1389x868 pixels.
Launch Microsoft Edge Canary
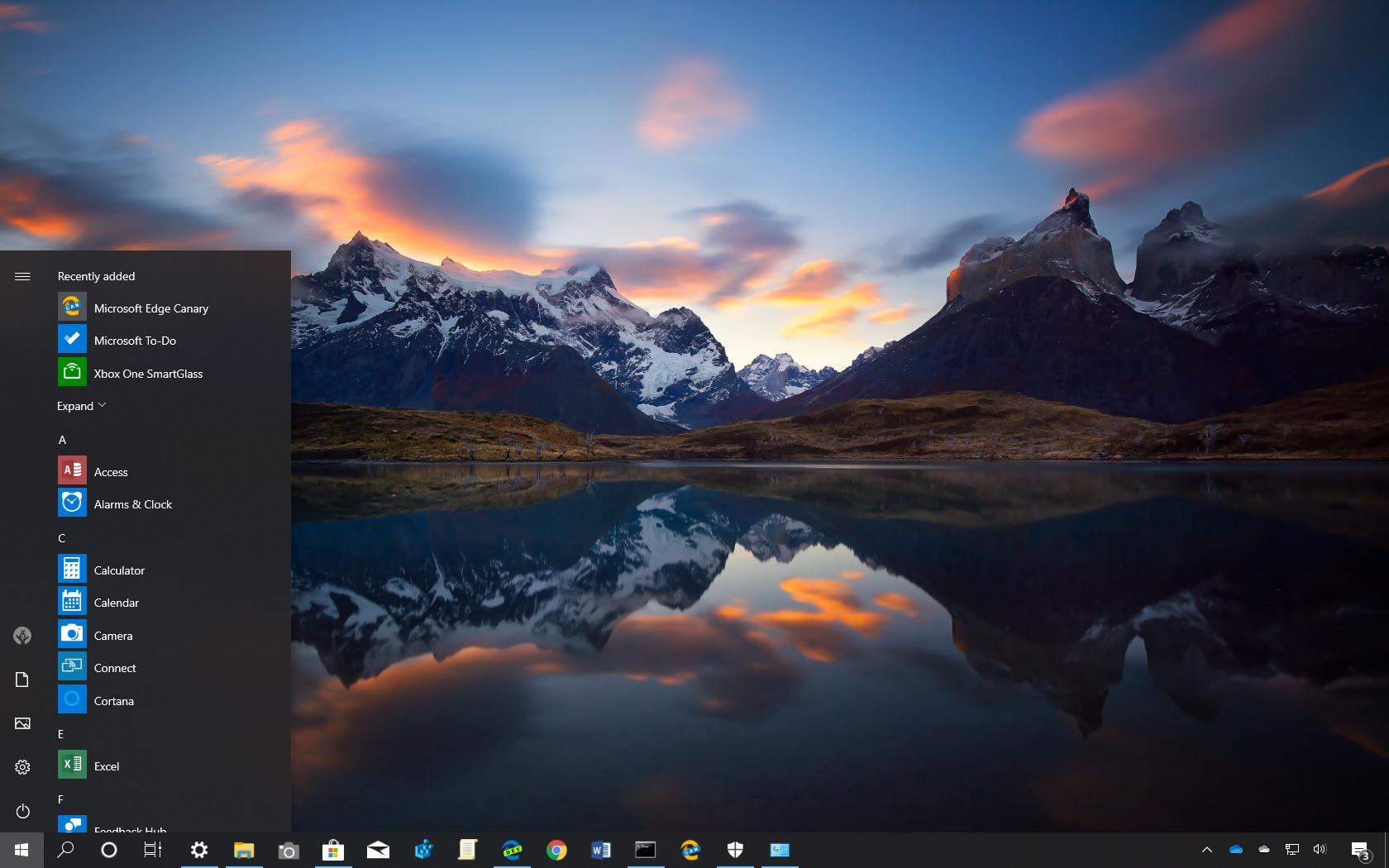pyautogui.click(x=151, y=308)
